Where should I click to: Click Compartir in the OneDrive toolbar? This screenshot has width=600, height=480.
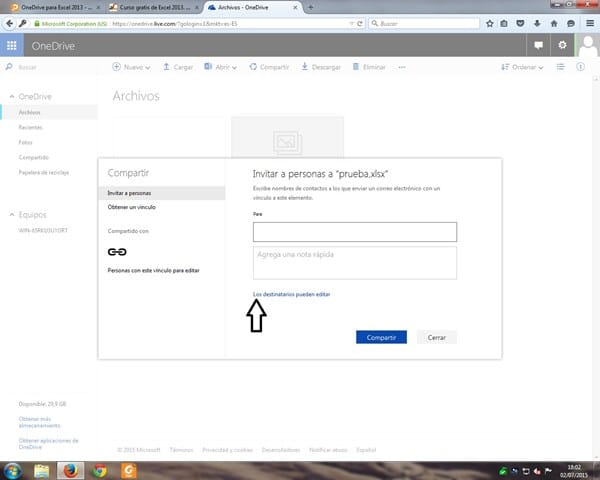pyautogui.click(x=269, y=67)
